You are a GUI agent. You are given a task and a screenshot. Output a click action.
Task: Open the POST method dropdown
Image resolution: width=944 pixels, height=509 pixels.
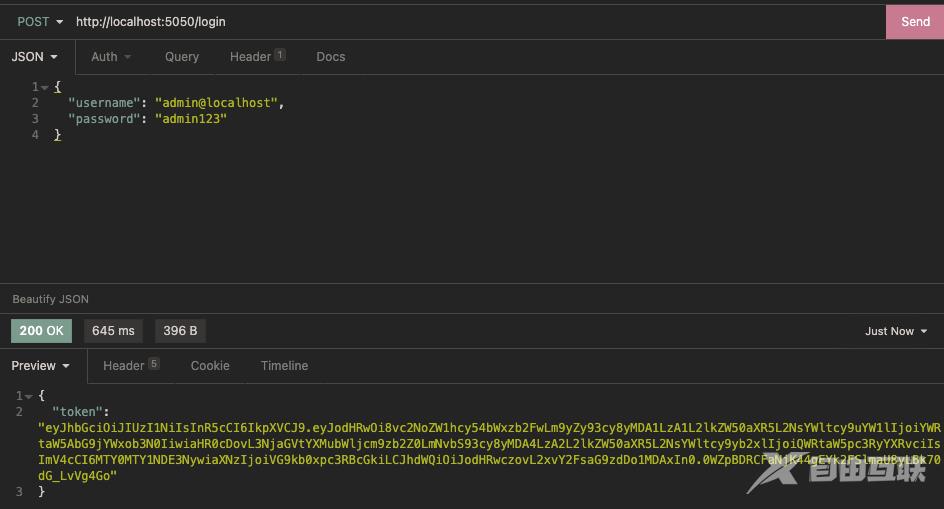point(40,22)
